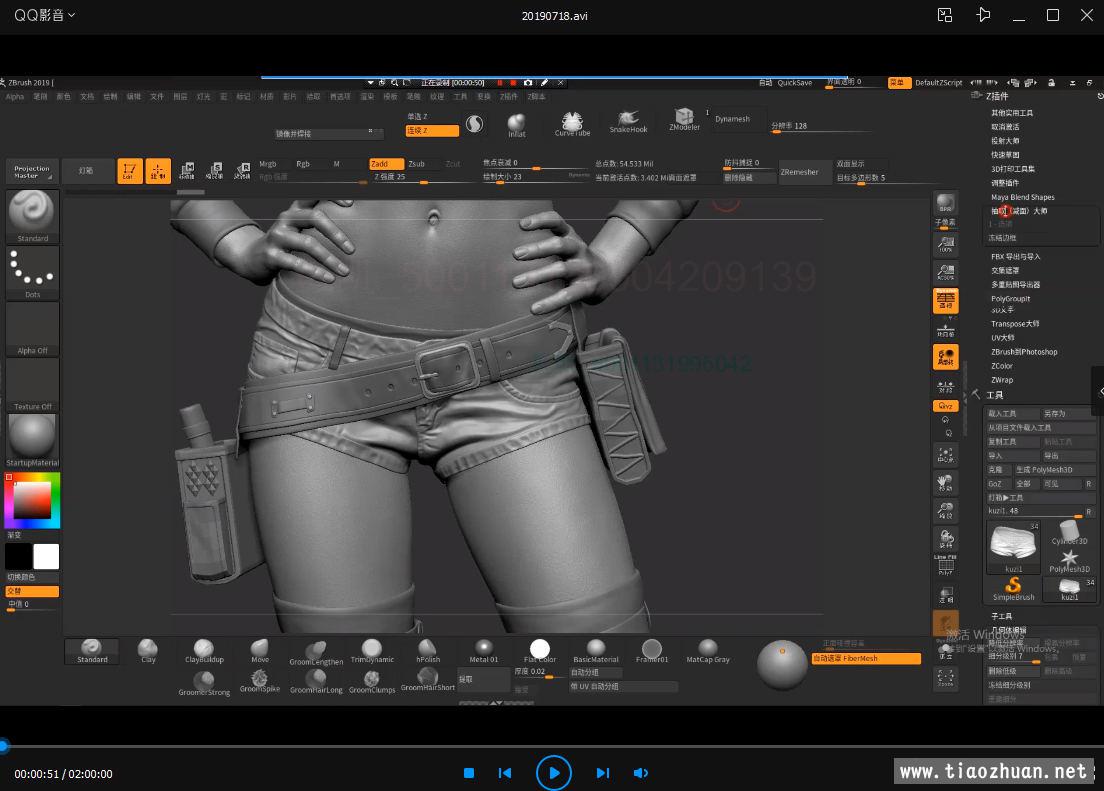Screen dimensions: 1104x791
Task: Select the kuzi1 tool thumbnail with shorts
Action: click(x=1013, y=547)
